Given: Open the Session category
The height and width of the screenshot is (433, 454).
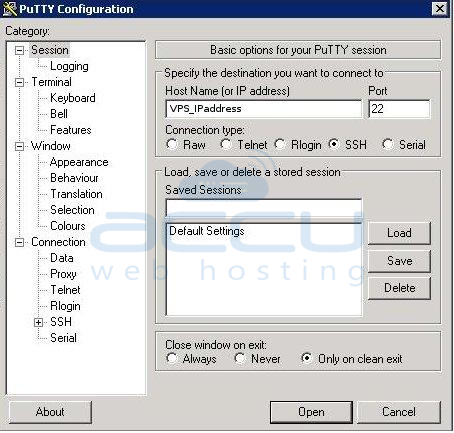Looking at the screenshot, I should tap(50, 50).
